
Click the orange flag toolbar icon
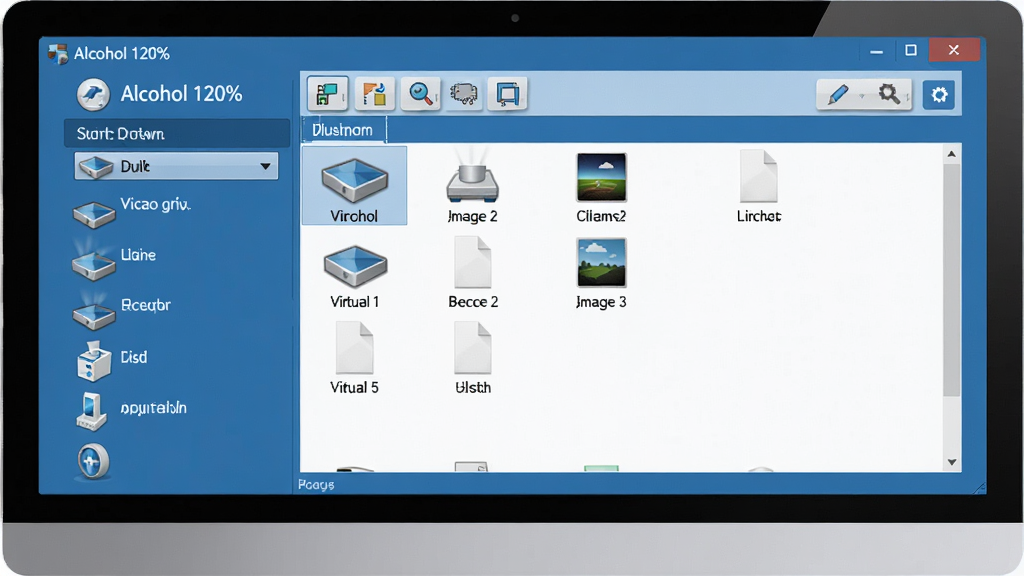coord(374,94)
